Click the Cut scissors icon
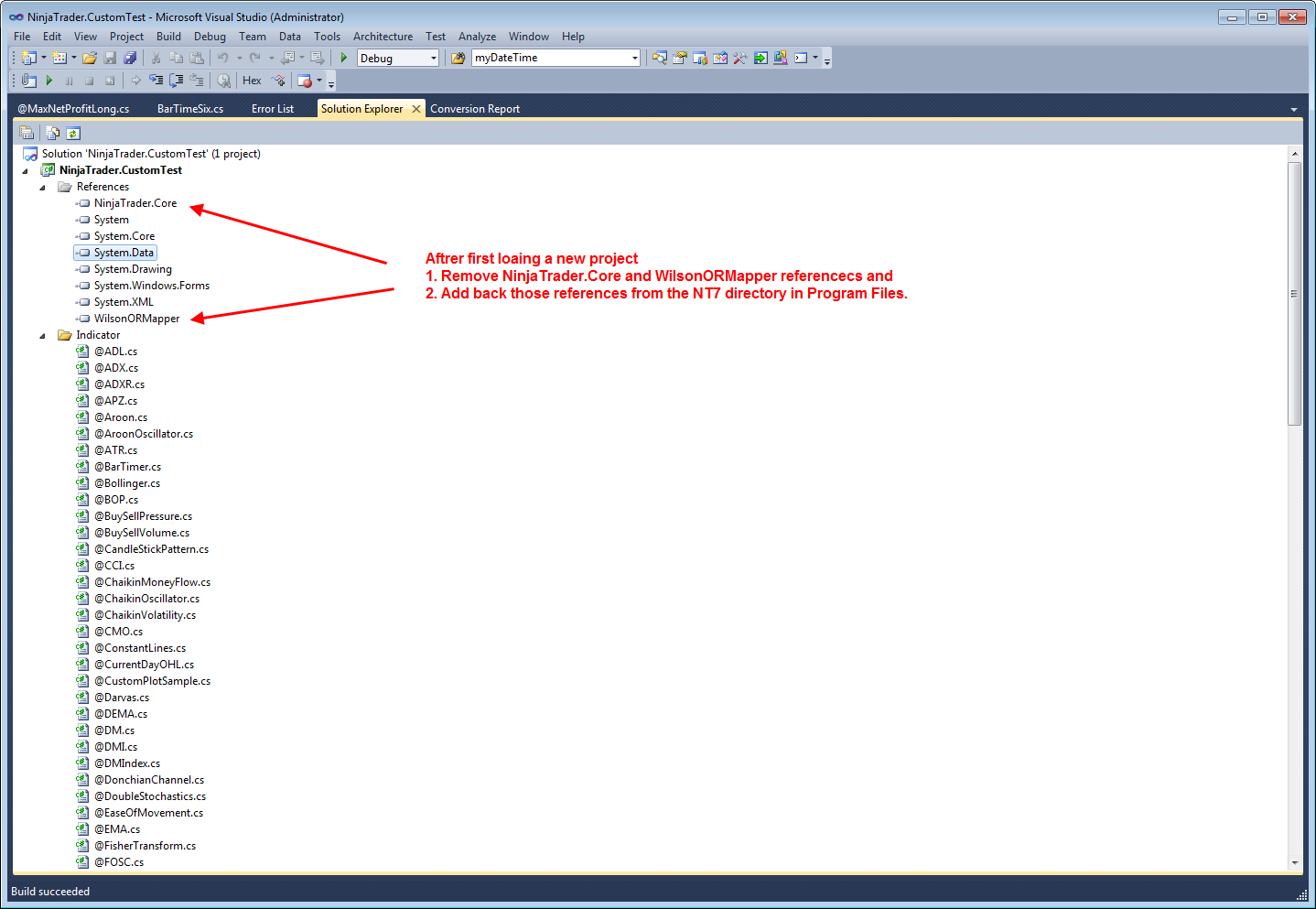 tap(156, 58)
